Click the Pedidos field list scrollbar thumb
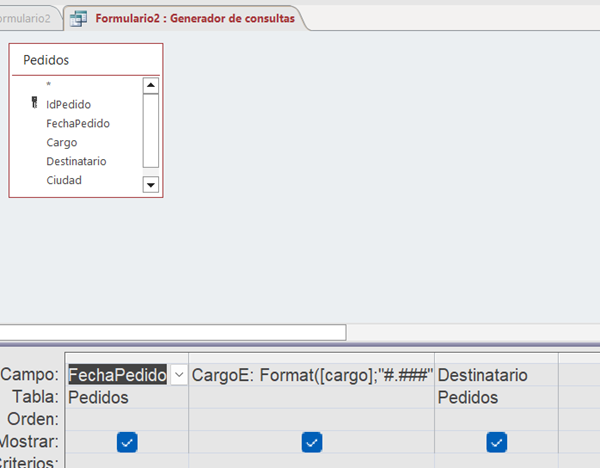The image size is (600, 468). coord(151,131)
